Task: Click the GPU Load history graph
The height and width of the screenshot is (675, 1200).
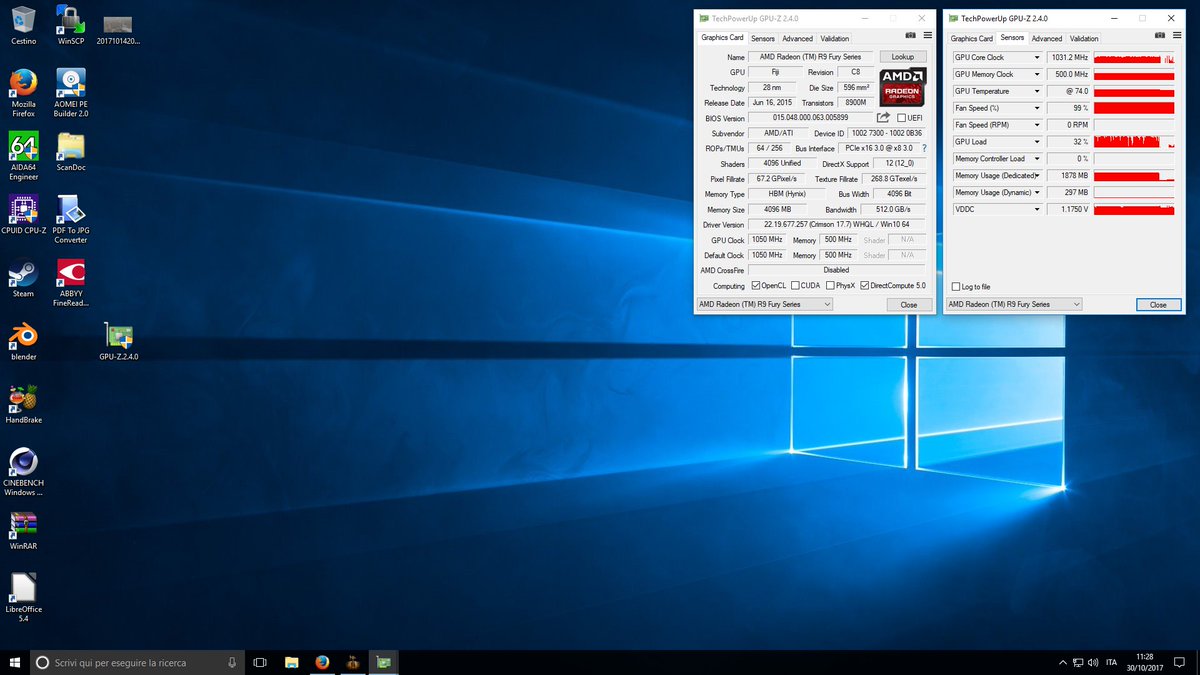Action: [1134, 142]
